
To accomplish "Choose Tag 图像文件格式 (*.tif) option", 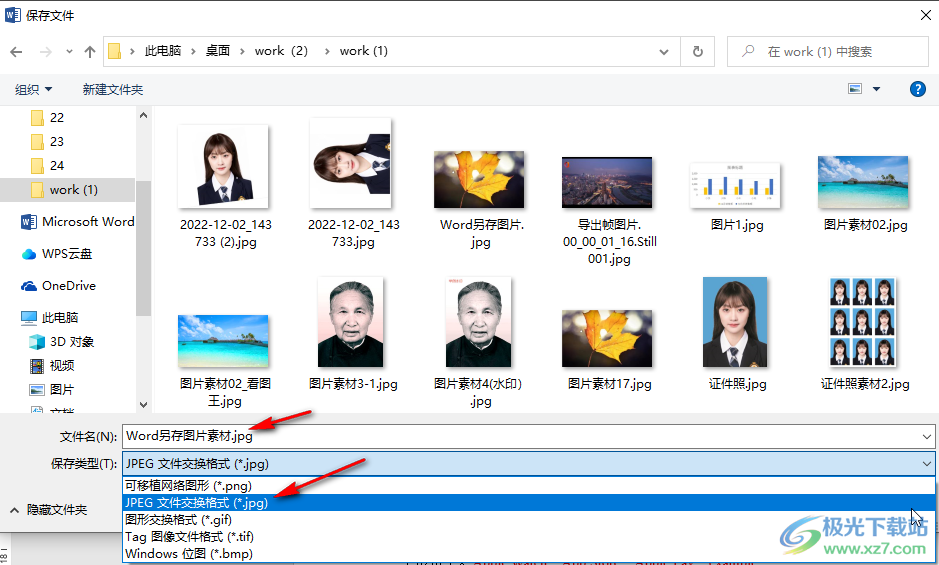I will [x=528, y=537].
